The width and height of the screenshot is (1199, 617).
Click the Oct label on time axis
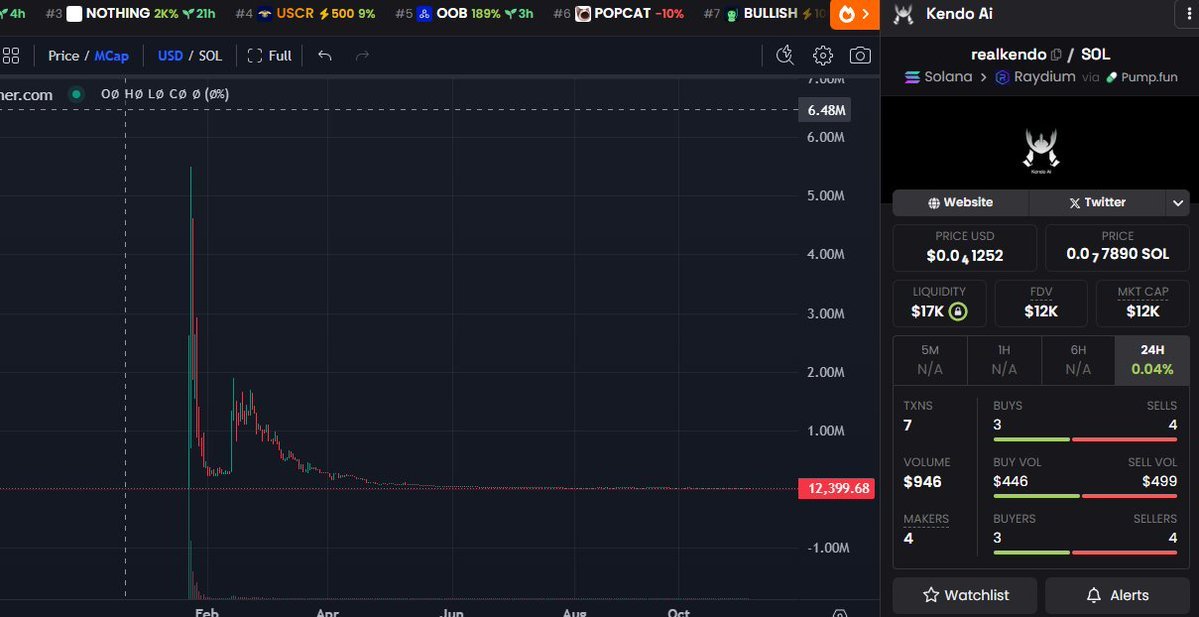click(679, 612)
